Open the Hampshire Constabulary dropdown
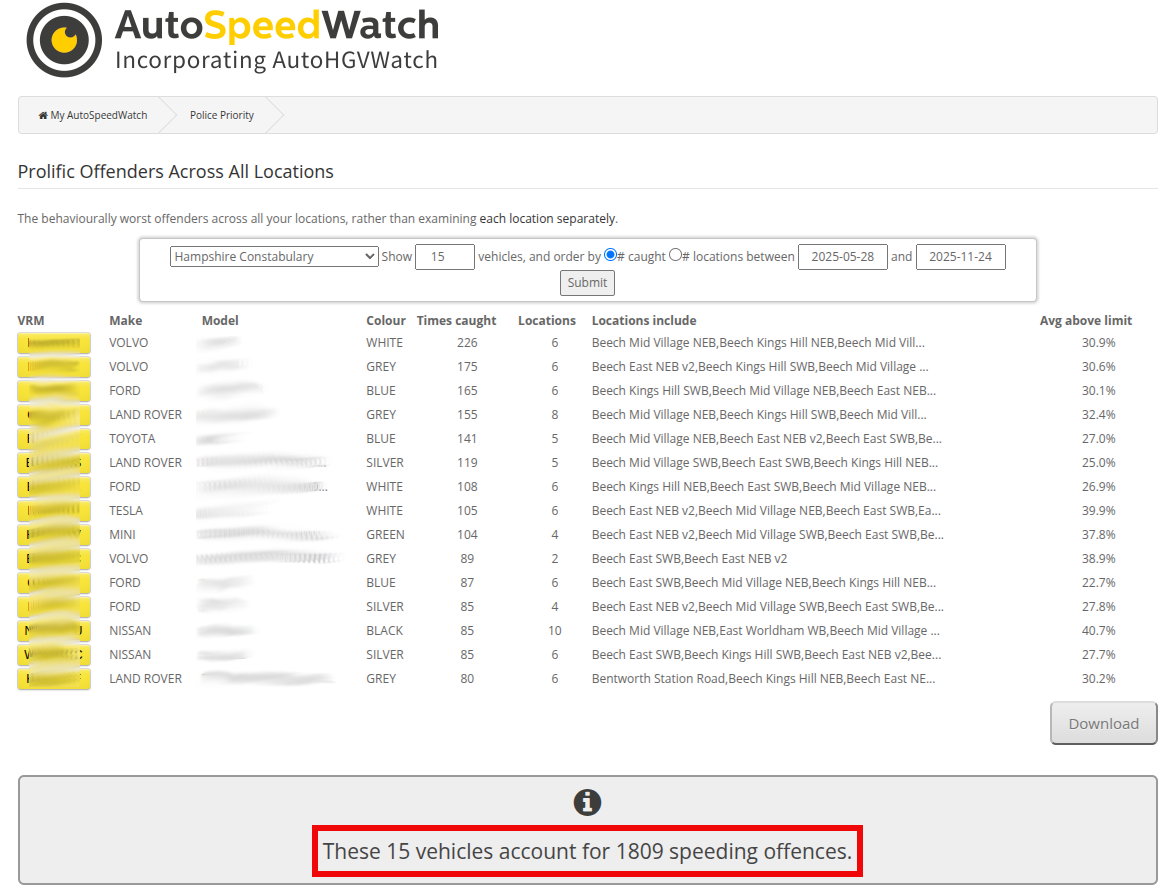The height and width of the screenshot is (895, 1171). pyautogui.click(x=273, y=257)
